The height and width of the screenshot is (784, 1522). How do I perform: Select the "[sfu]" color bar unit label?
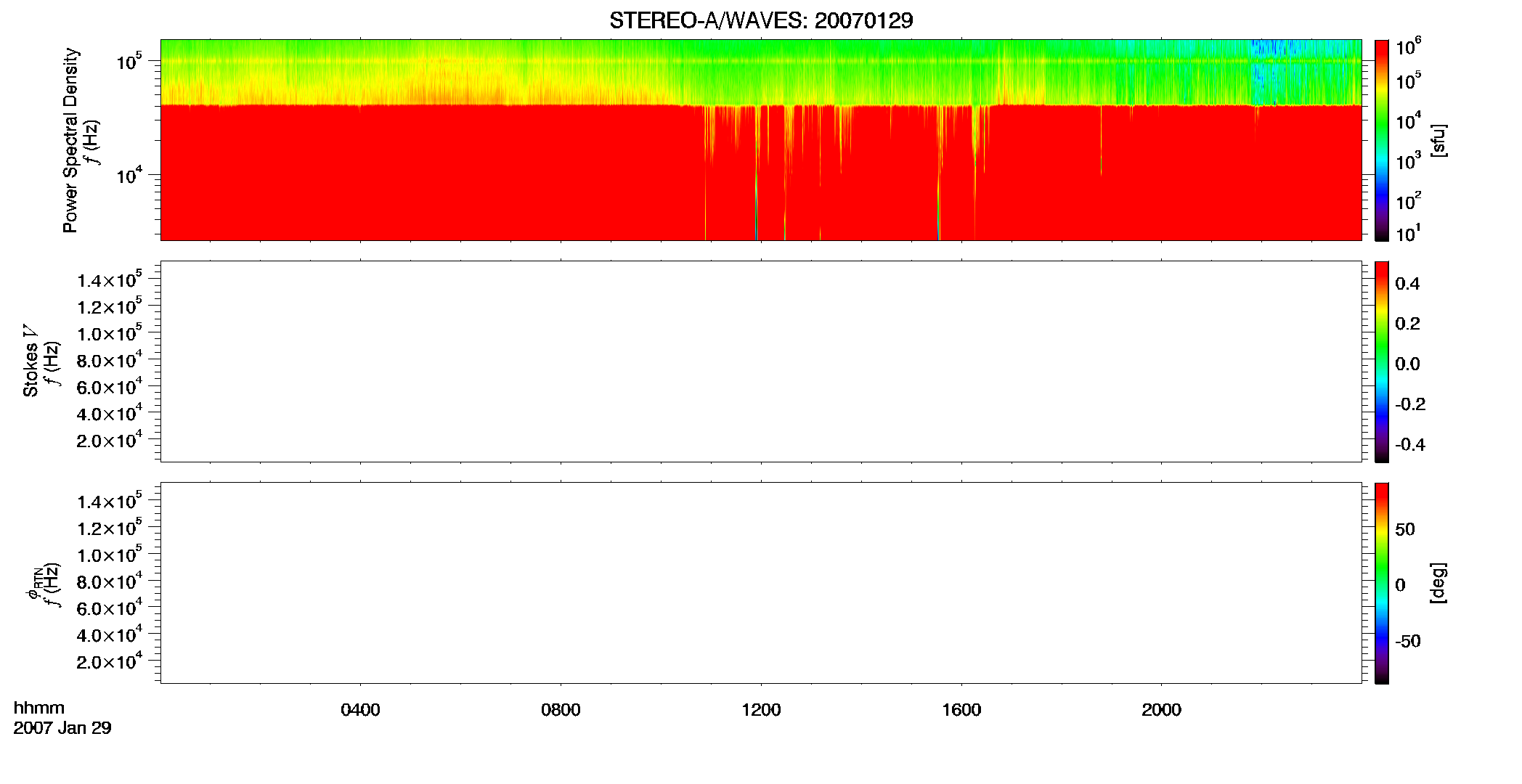point(1438,140)
